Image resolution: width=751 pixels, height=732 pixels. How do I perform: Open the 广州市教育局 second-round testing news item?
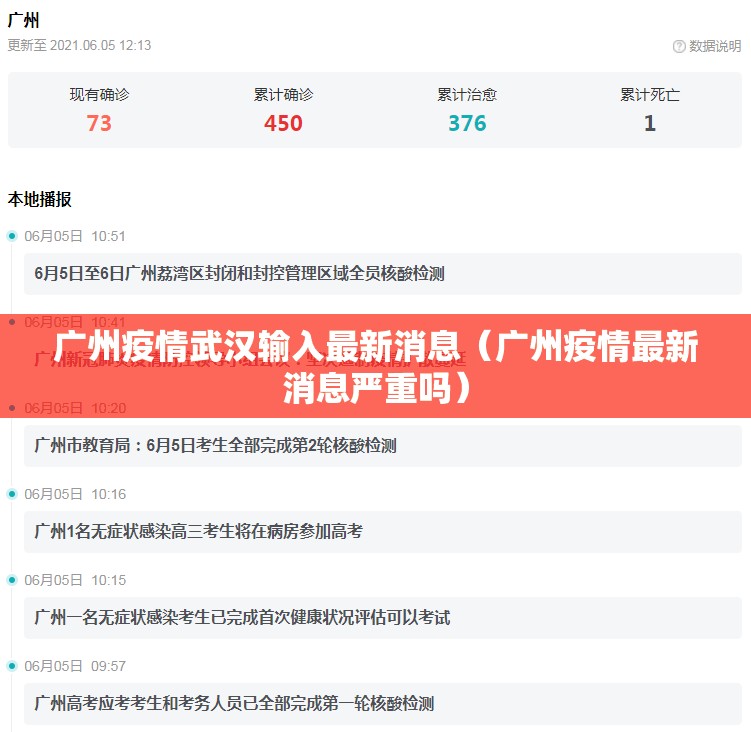pyautogui.click(x=215, y=446)
